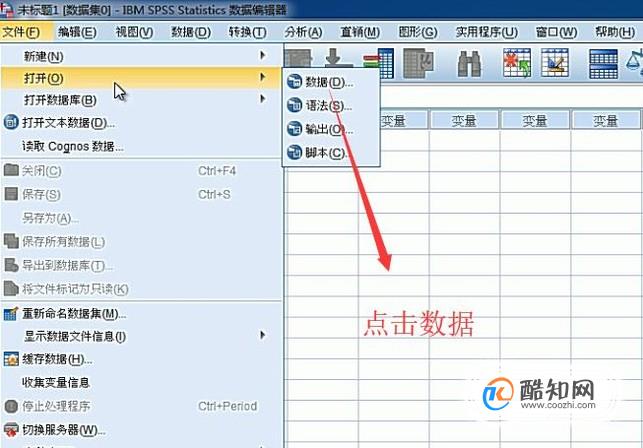The width and height of the screenshot is (643, 448).
Task: Click the binoculars Find icon
Action: tap(469, 64)
